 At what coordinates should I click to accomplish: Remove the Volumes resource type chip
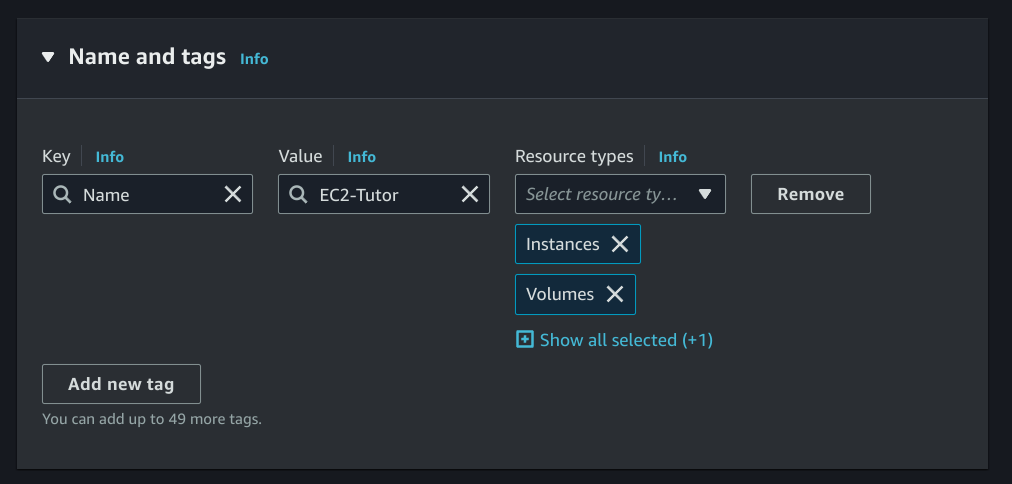[615, 294]
